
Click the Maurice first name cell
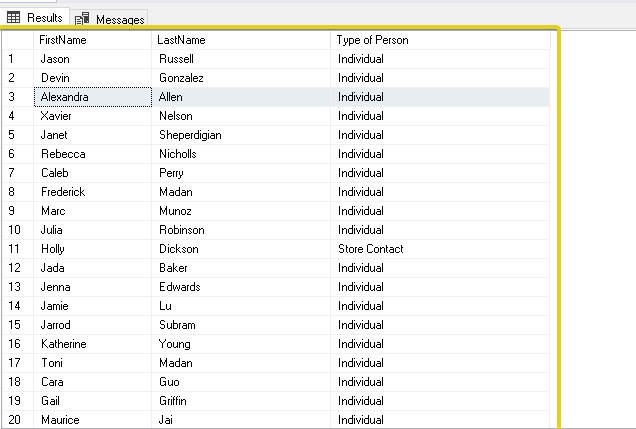pyautogui.click(x=92, y=420)
